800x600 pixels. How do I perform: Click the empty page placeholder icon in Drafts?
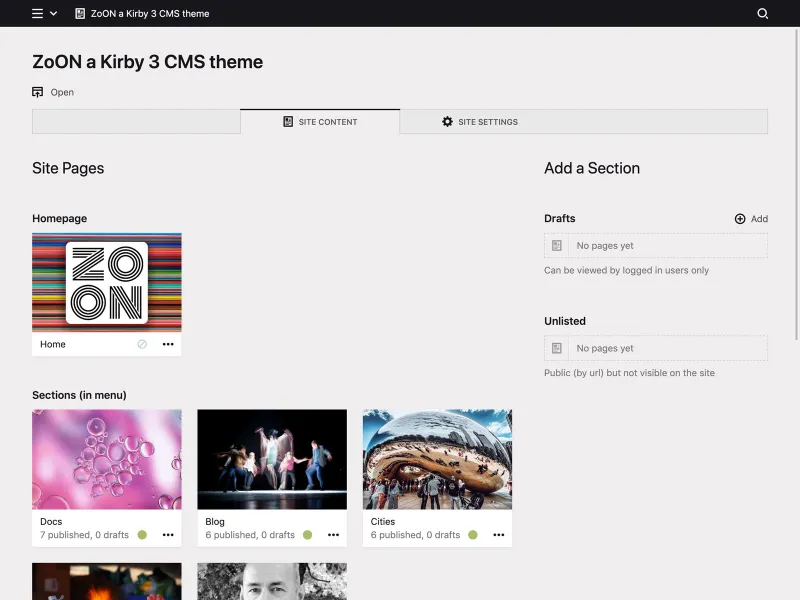click(x=556, y=245)
